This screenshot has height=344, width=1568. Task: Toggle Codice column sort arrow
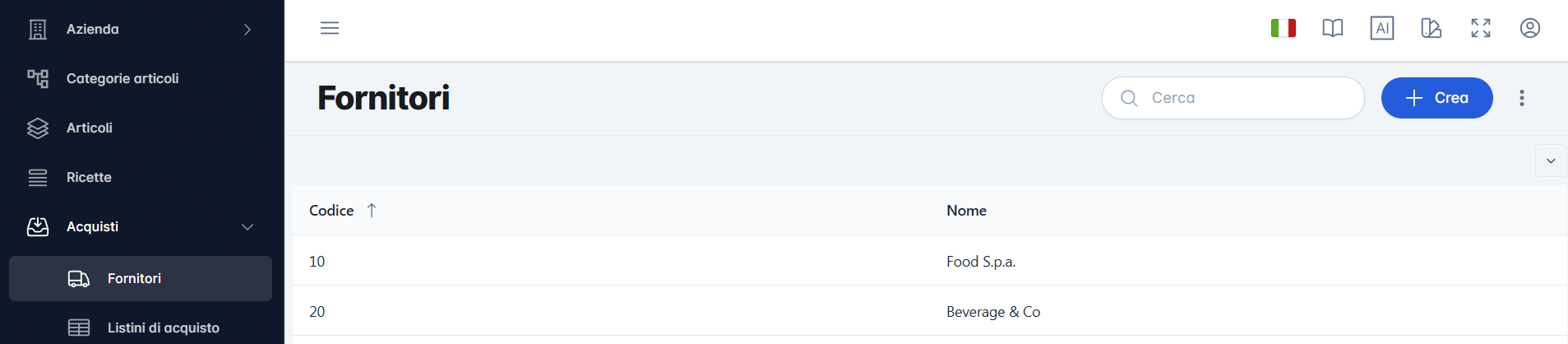tap(372, 211)
